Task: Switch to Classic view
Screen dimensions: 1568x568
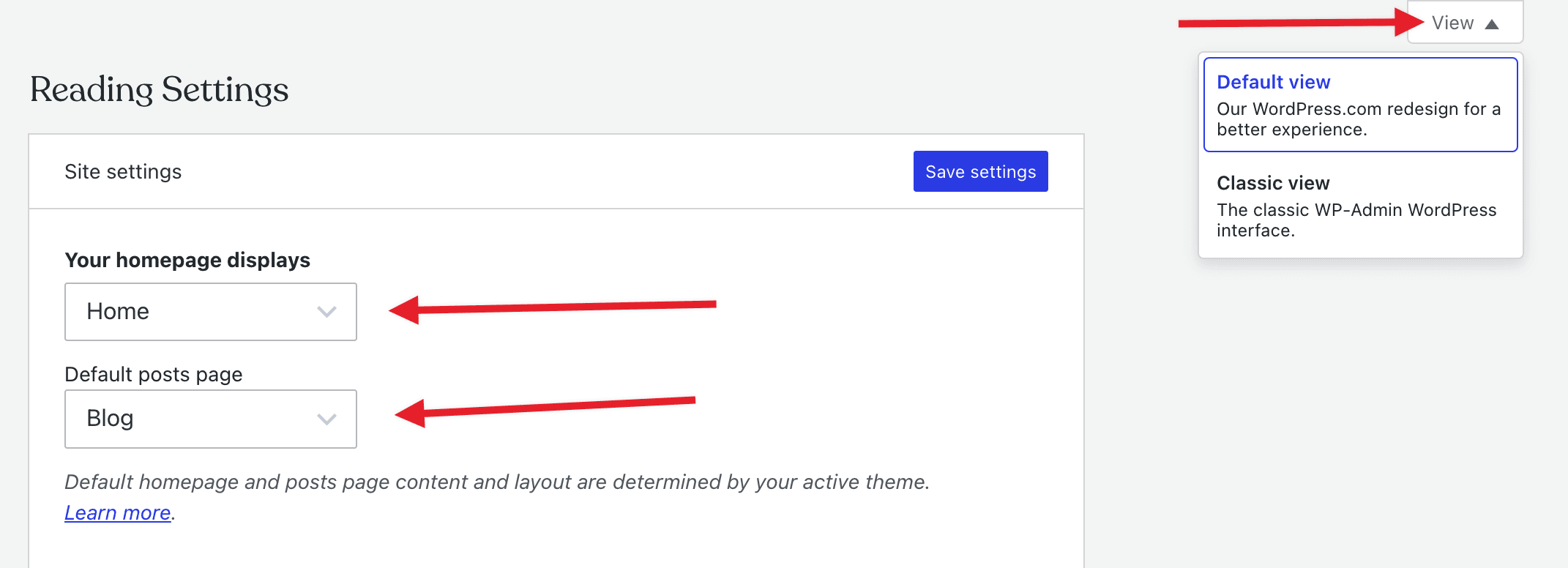Action: pyautogui.click(x=1273, y=183)
